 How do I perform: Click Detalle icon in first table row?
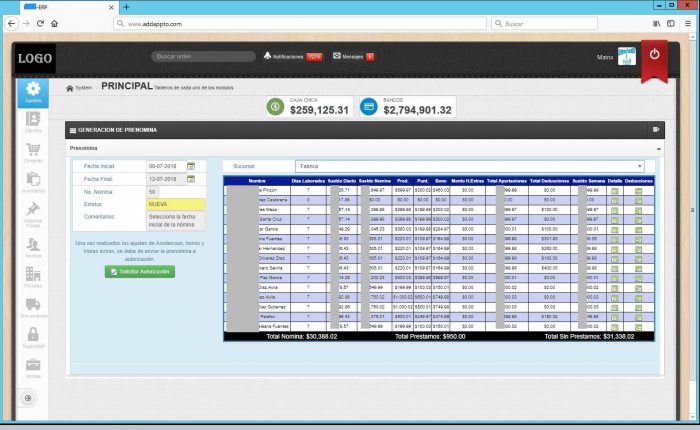614,190
